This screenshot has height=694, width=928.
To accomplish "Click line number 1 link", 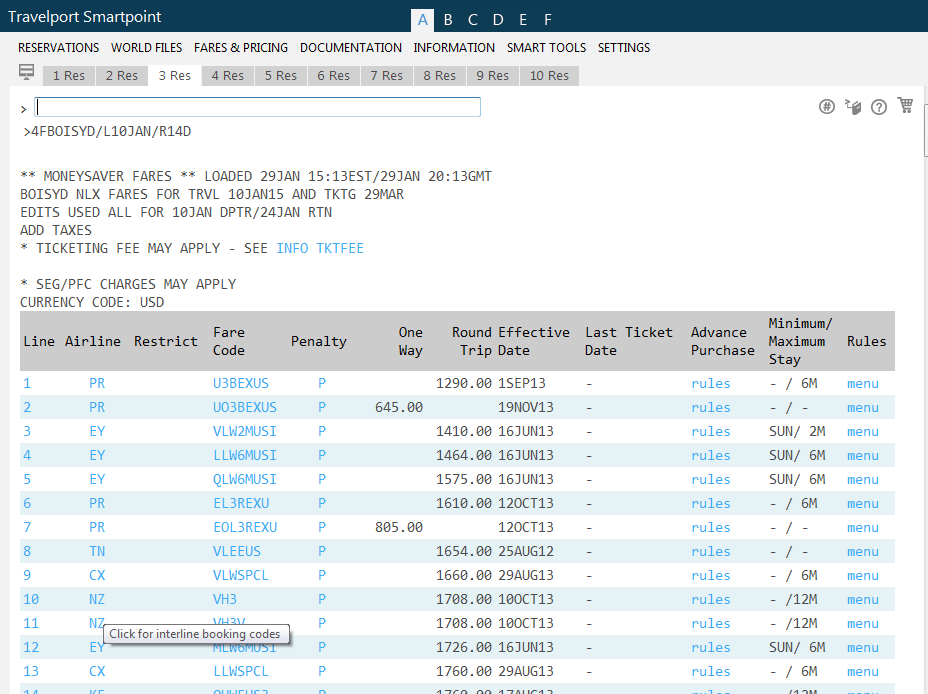I will (27, 383).
